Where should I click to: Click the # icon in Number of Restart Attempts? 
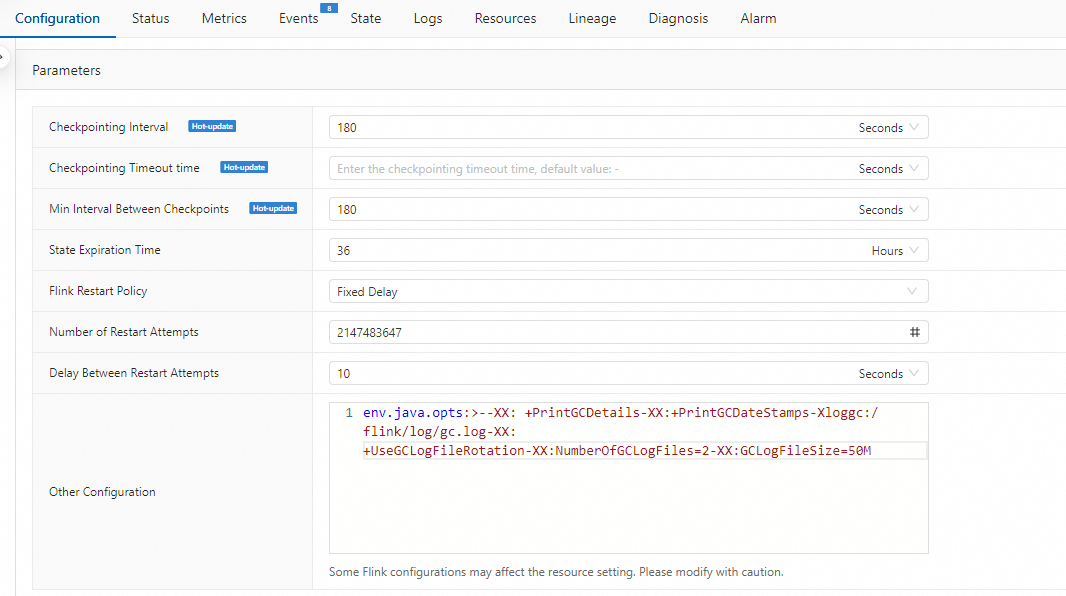[914, 332]
